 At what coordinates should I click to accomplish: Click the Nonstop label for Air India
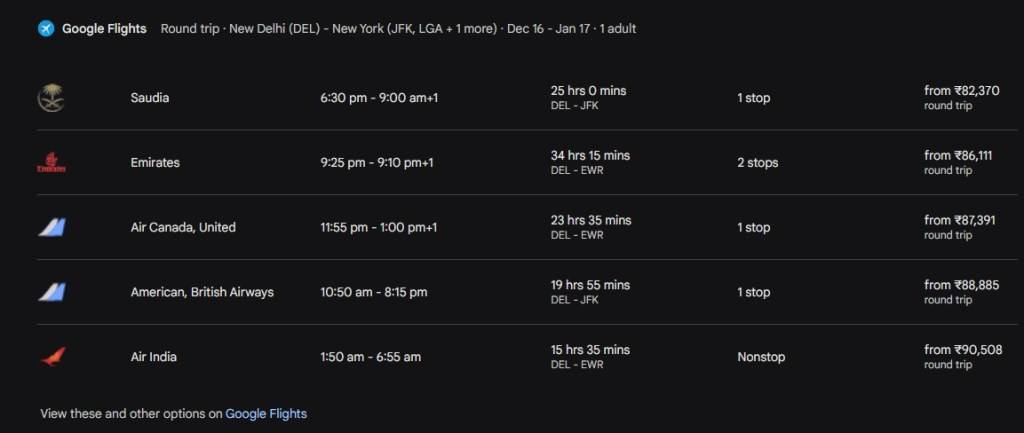tap(761, 357)
